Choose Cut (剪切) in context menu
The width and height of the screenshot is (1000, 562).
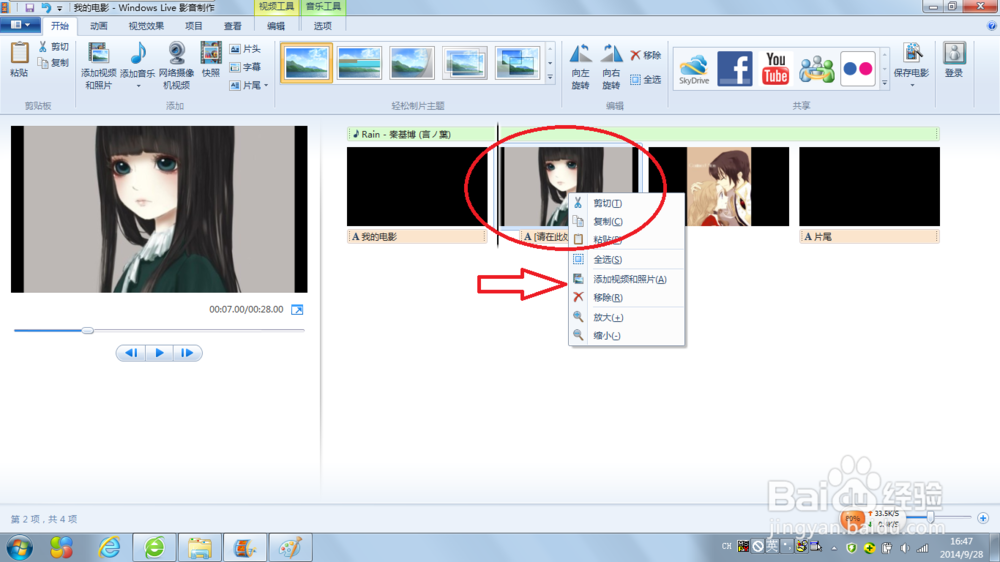627,203
